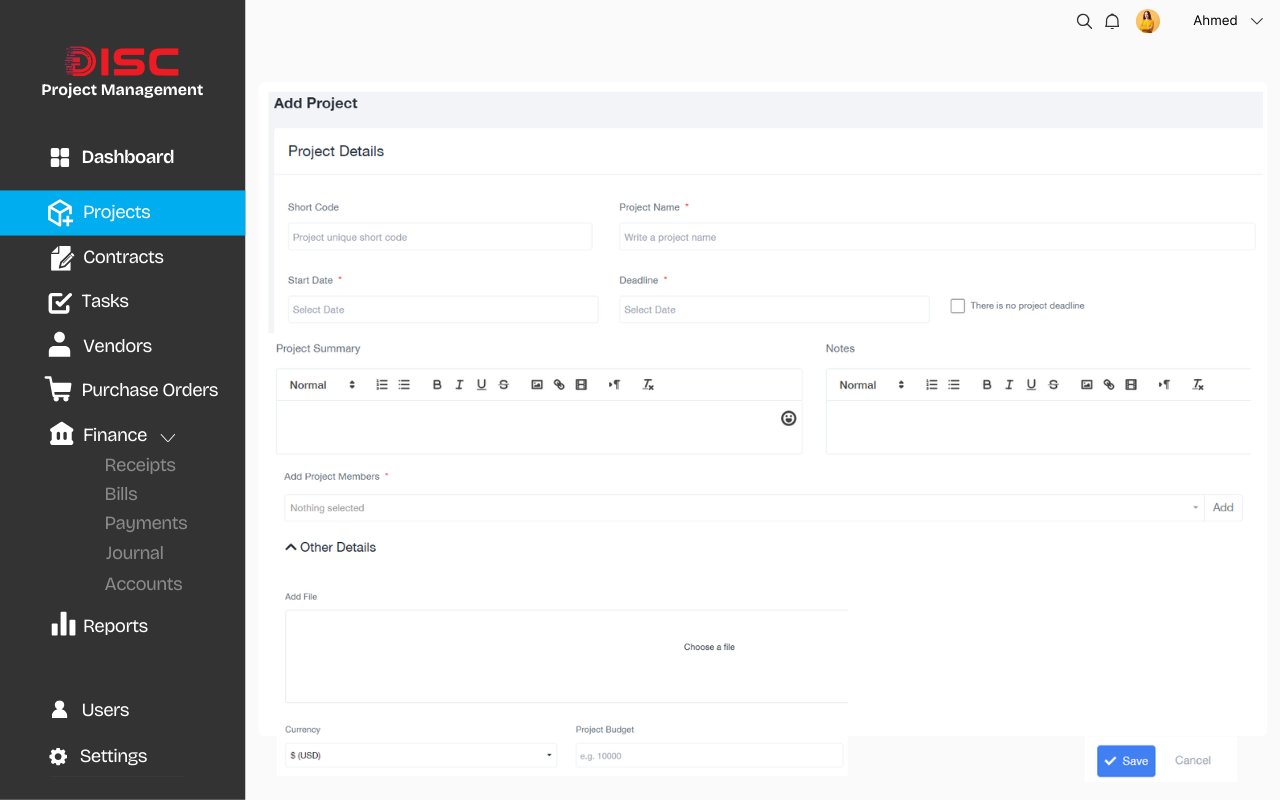
Task: Click the Save button
Action: point(1126,761)
